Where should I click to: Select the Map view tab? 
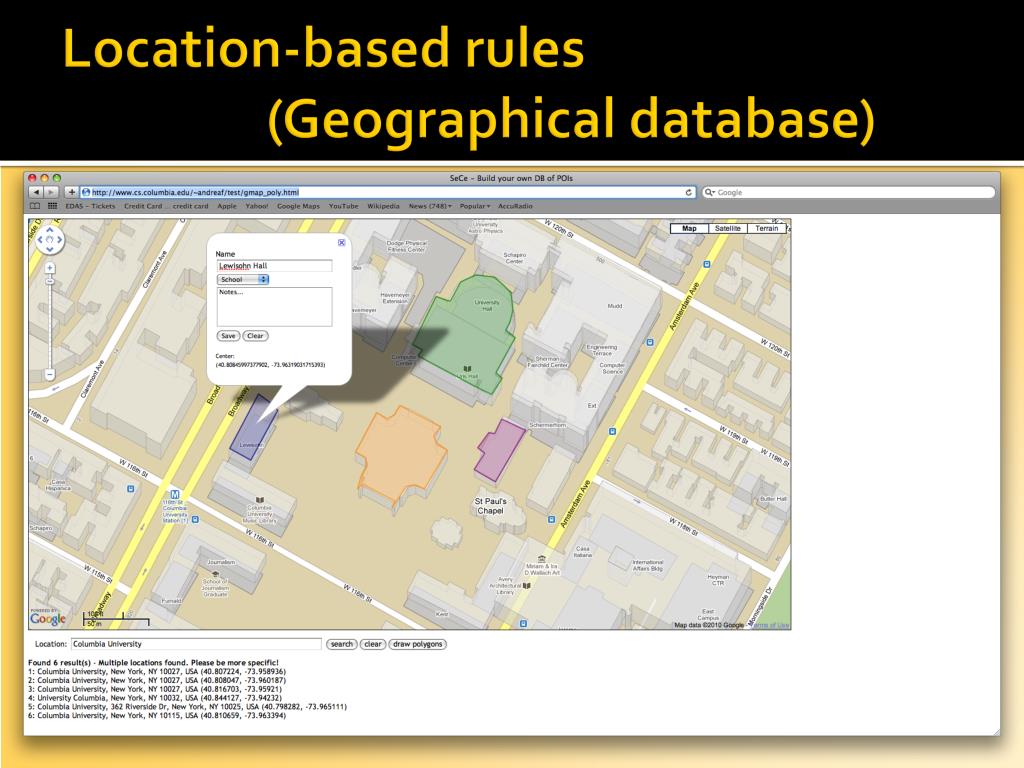(x=690, y=229)
